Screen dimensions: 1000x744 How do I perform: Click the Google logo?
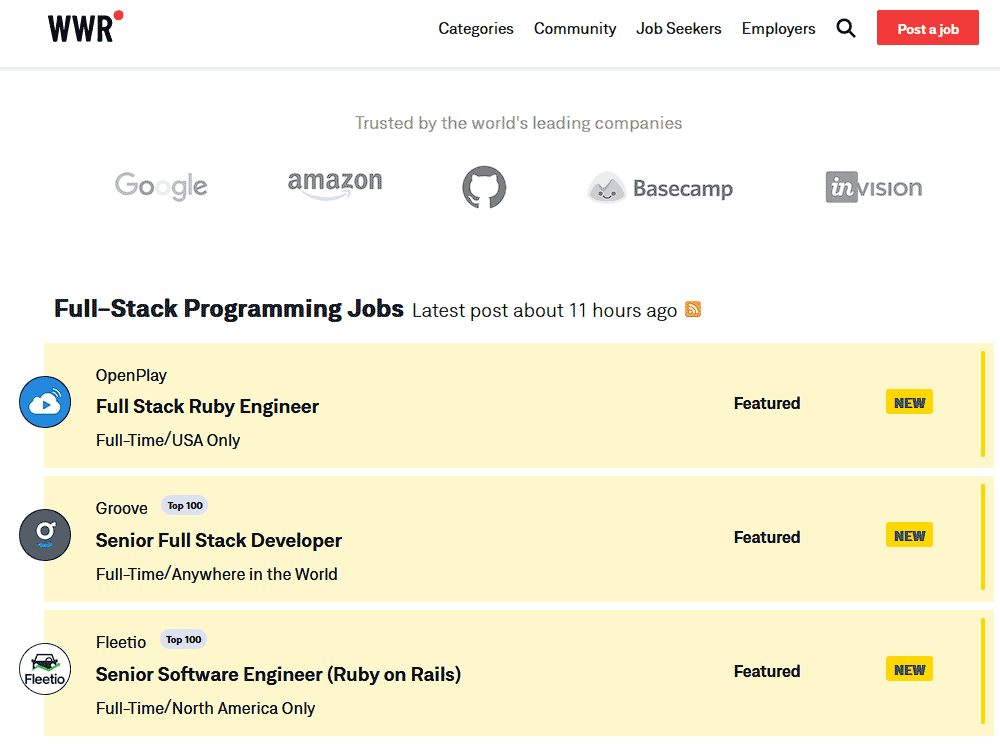(x=161, y=186)
